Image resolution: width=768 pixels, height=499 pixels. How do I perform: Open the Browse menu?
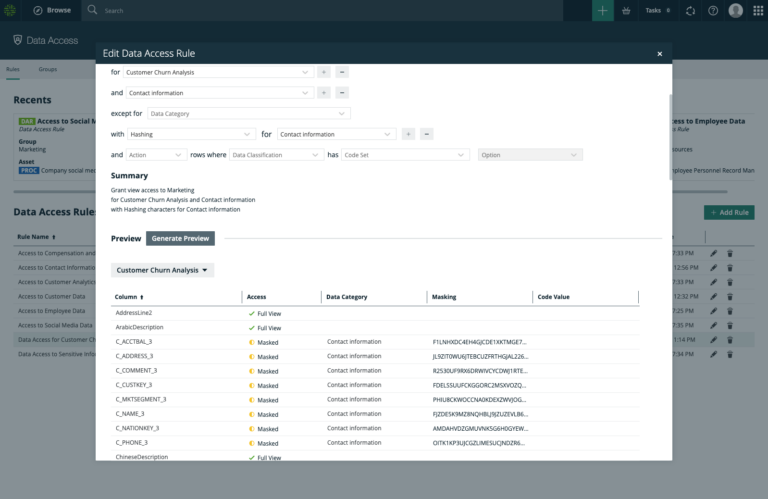(x=52, y=10)
